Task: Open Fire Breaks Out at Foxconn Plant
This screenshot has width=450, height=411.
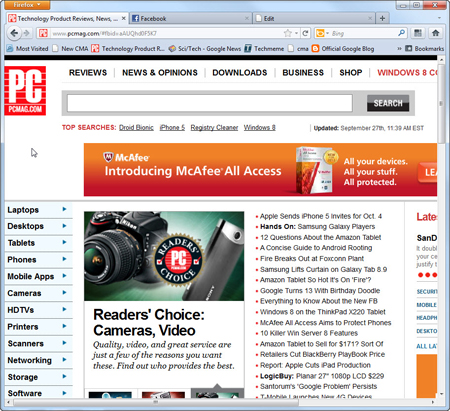Action: (312, 259)
